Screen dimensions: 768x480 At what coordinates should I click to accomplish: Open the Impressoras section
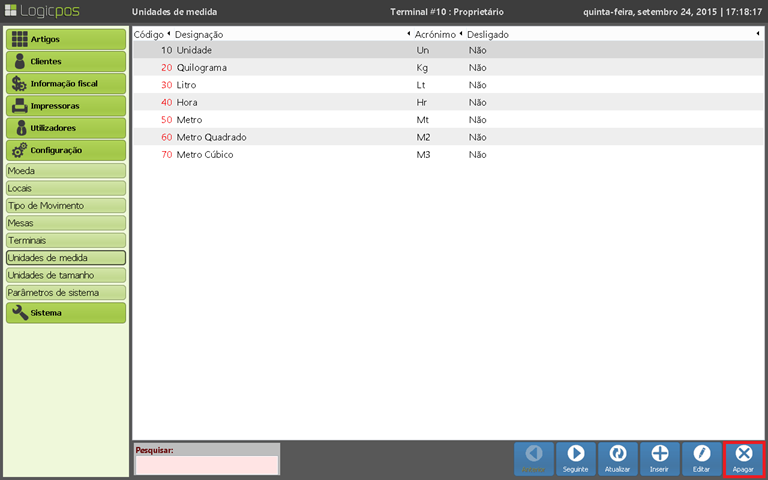pyautogui.click(x=66, y=105)
